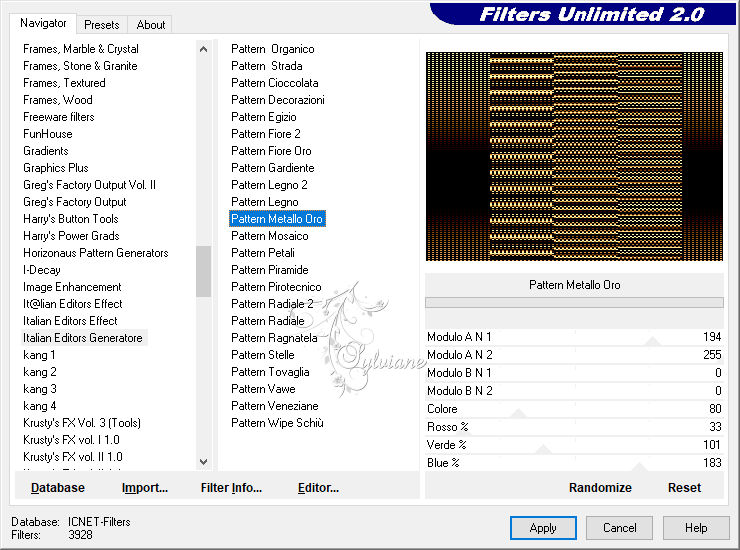Screen dimensions: 740x550
Task: Cancel the filter dialog
Action: point(620,528)
